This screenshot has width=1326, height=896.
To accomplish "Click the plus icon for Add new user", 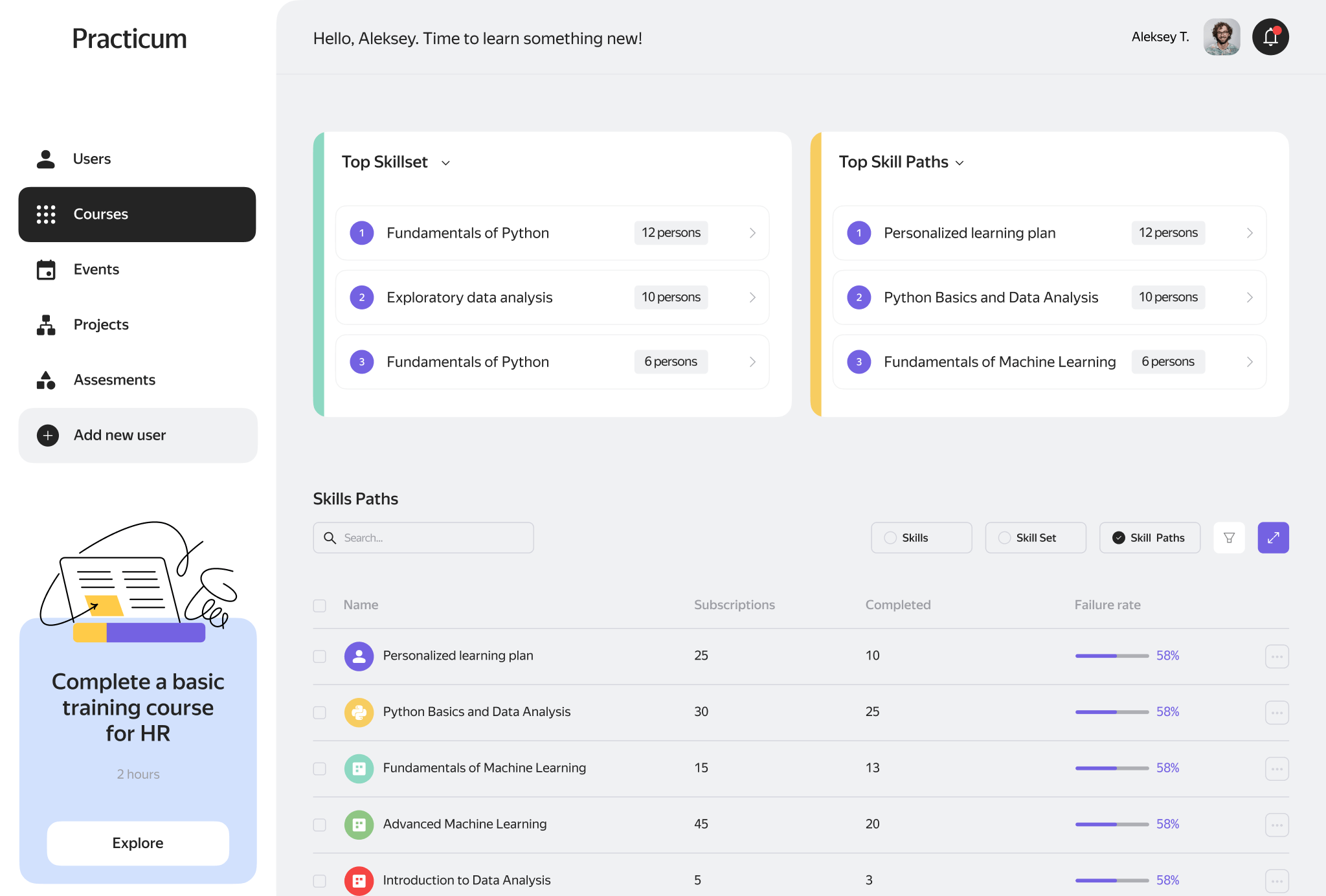I will click(48, 436).
